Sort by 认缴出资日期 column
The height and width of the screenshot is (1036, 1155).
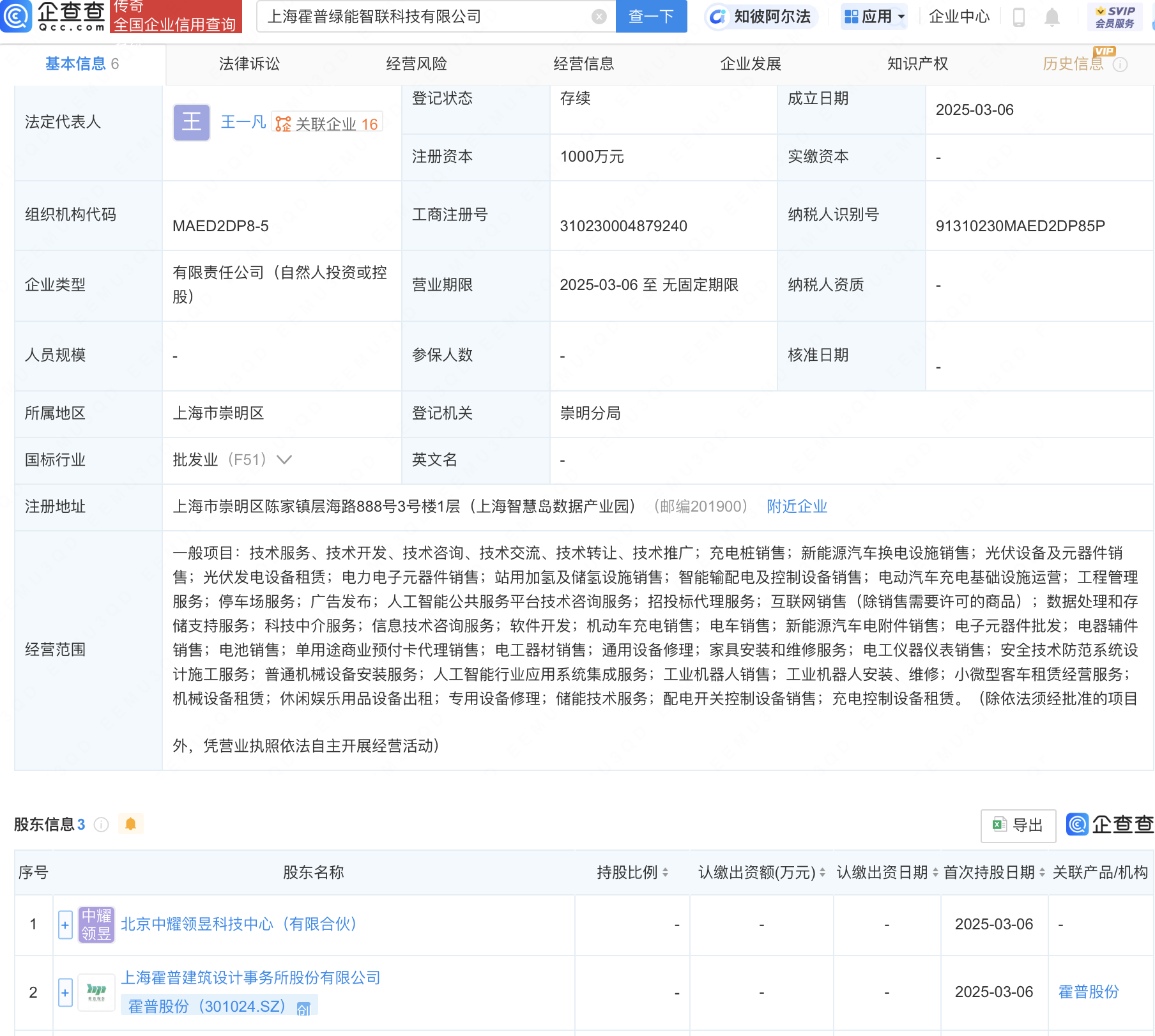(x=935, y=872)
